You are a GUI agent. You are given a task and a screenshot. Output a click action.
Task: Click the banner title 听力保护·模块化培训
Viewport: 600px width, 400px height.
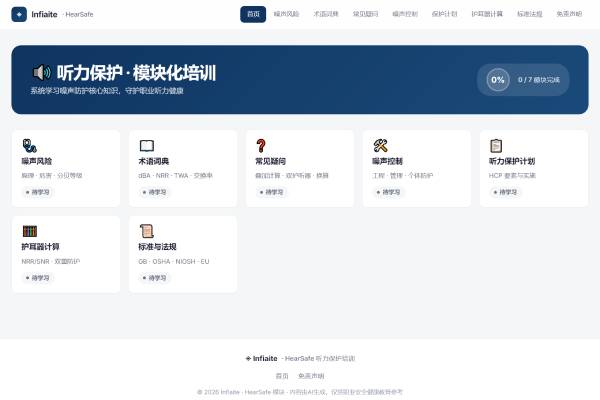136,73
